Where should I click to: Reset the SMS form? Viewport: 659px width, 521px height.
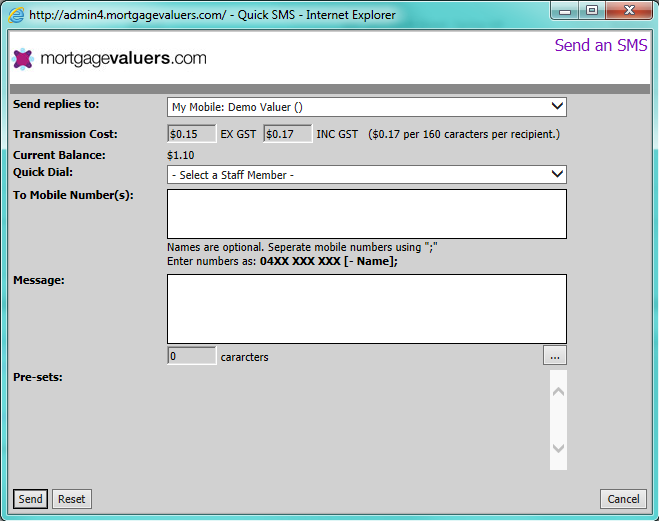click(x=71, y=499)
